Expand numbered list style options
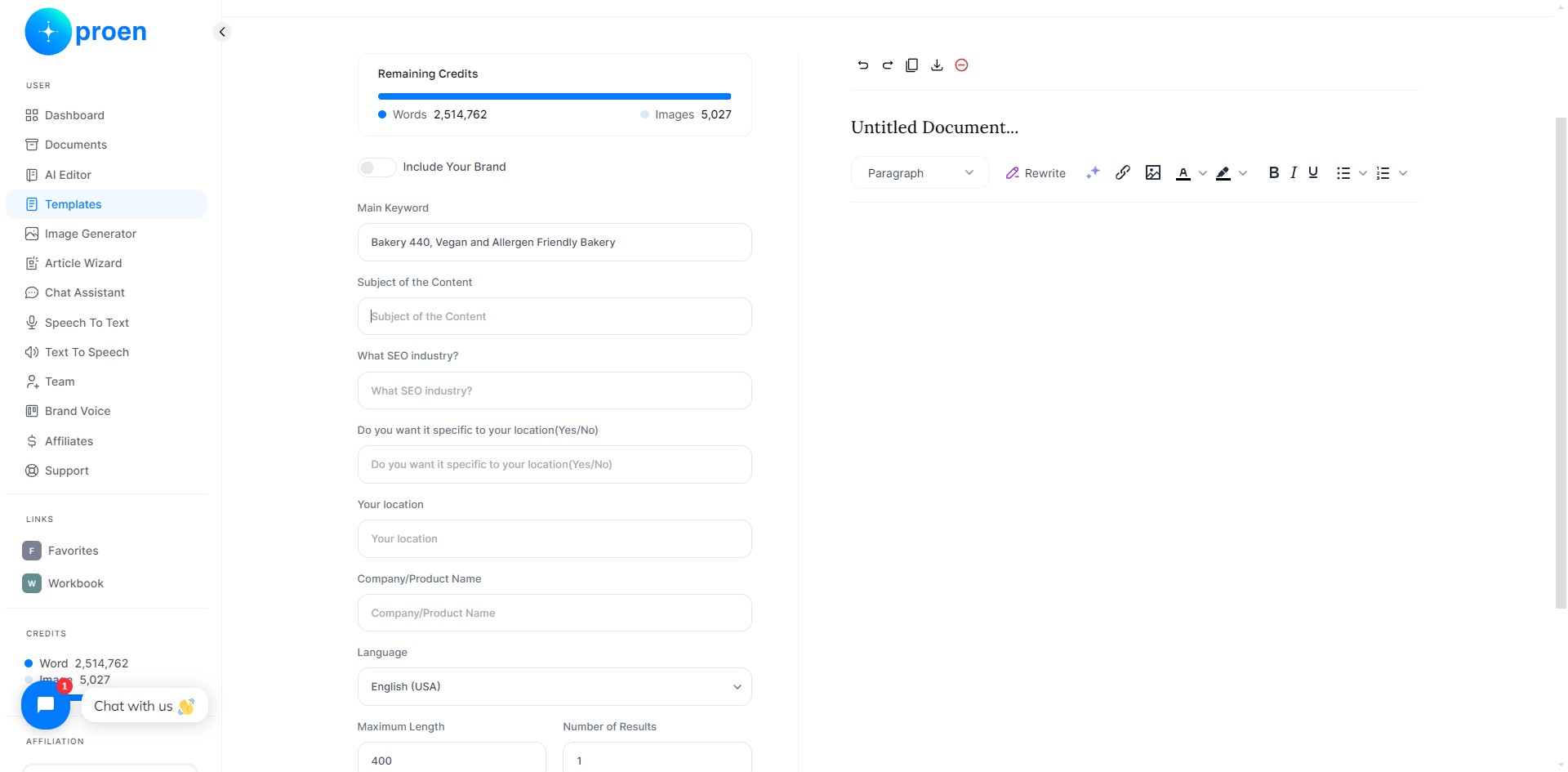This screenshot has height=772, width=1568. click(x=1403, y=173)
